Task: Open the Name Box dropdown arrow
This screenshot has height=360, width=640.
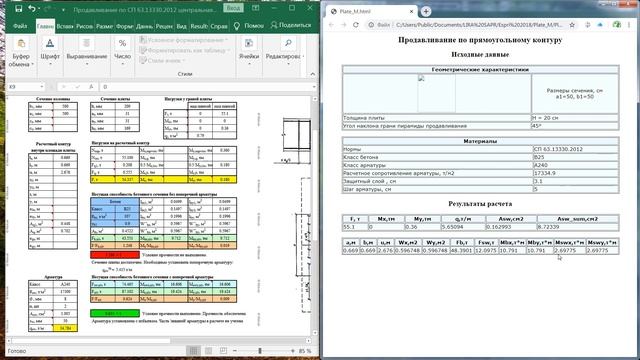Action: pyautogui.click(x=42, y=87)
